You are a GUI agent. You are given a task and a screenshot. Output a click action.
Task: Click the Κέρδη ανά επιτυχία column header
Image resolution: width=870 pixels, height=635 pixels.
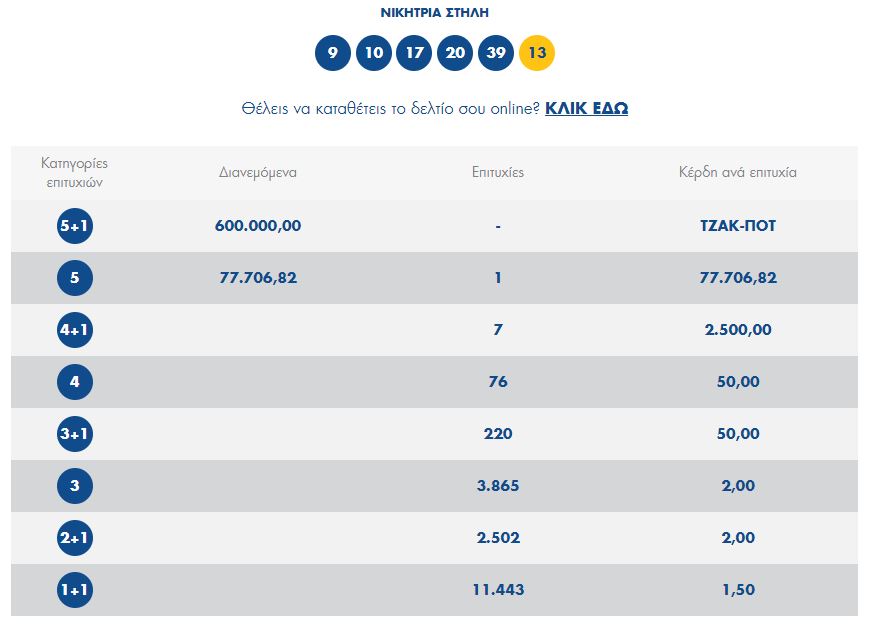pyautogui.click(x=737, y=173)
